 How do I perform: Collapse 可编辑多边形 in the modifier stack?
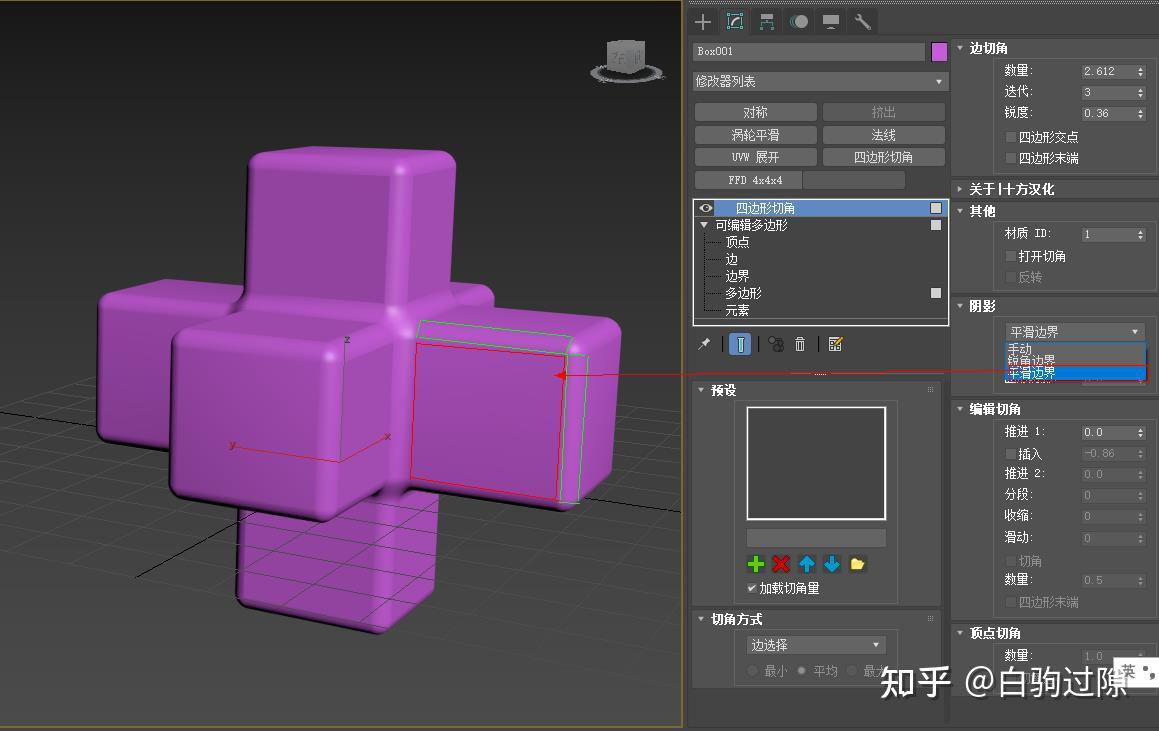(x=705, y=224)
